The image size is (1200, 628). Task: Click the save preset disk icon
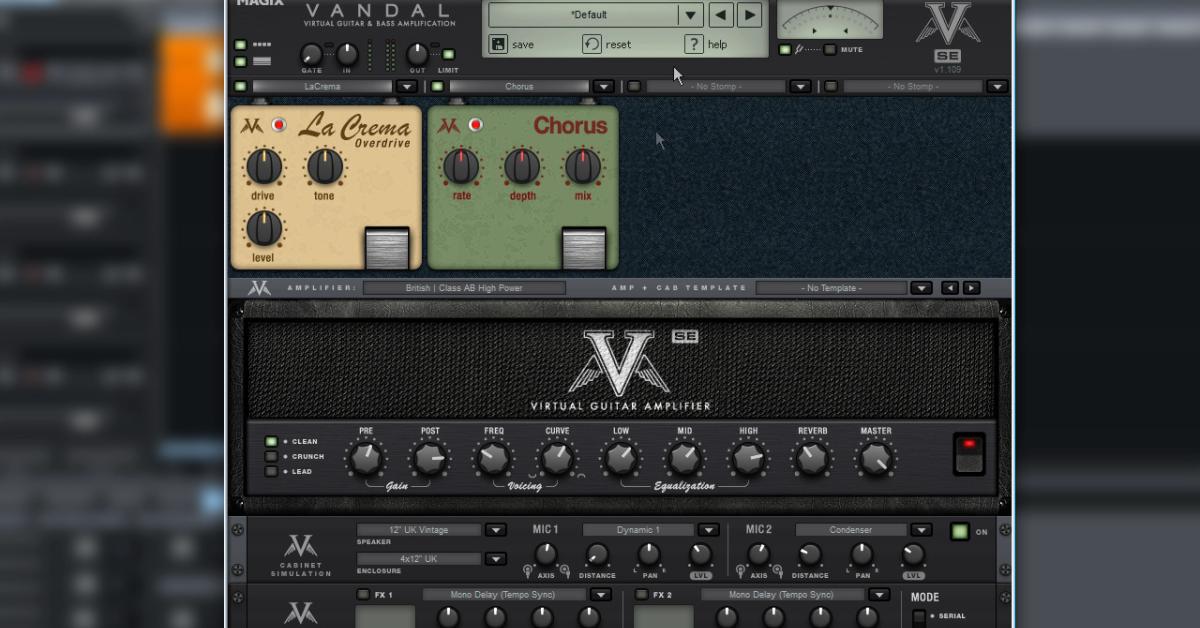[x=498, y=44]
